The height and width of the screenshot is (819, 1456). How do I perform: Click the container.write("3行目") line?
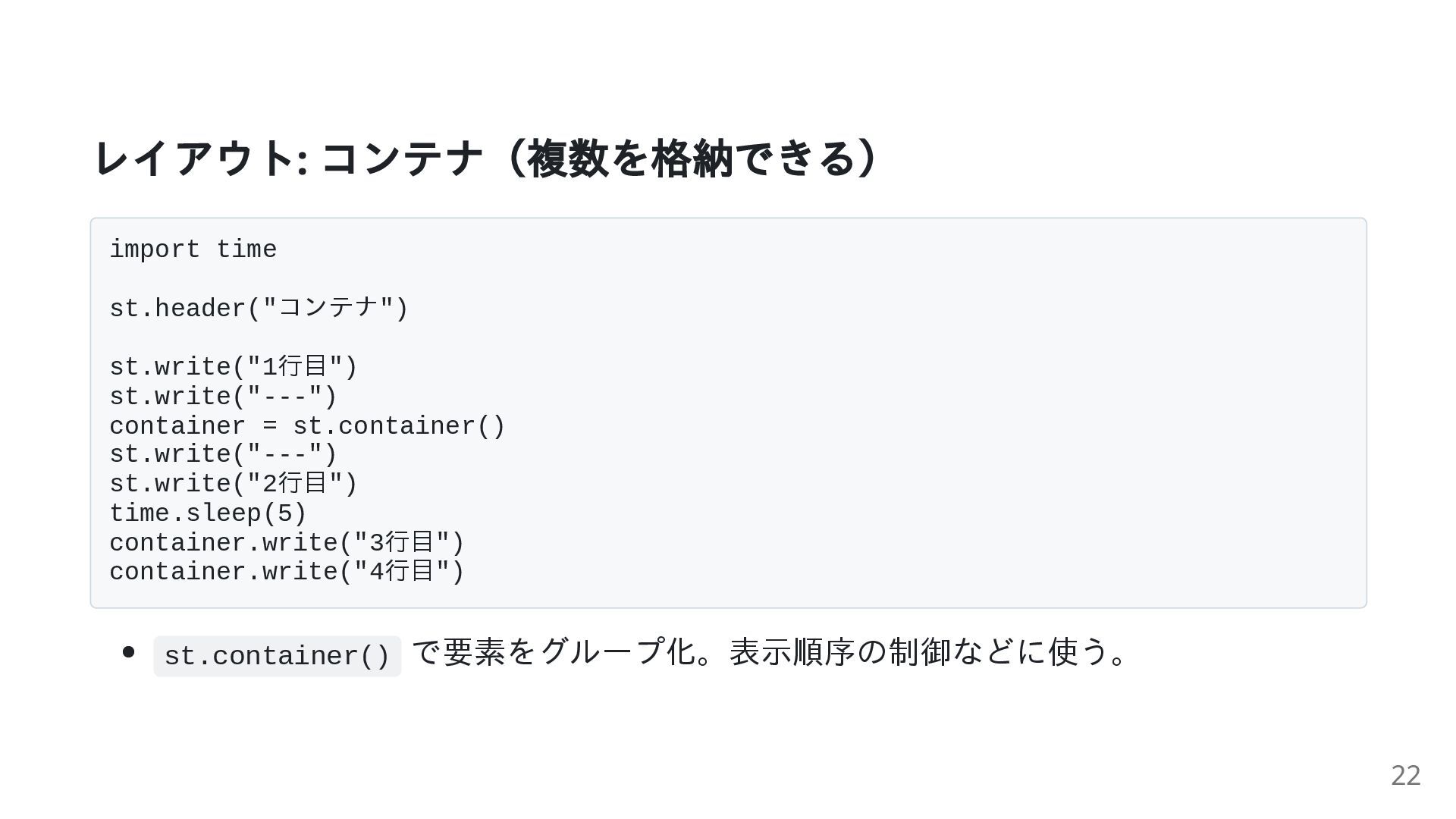pyautogui.click(x=287, y=543)
